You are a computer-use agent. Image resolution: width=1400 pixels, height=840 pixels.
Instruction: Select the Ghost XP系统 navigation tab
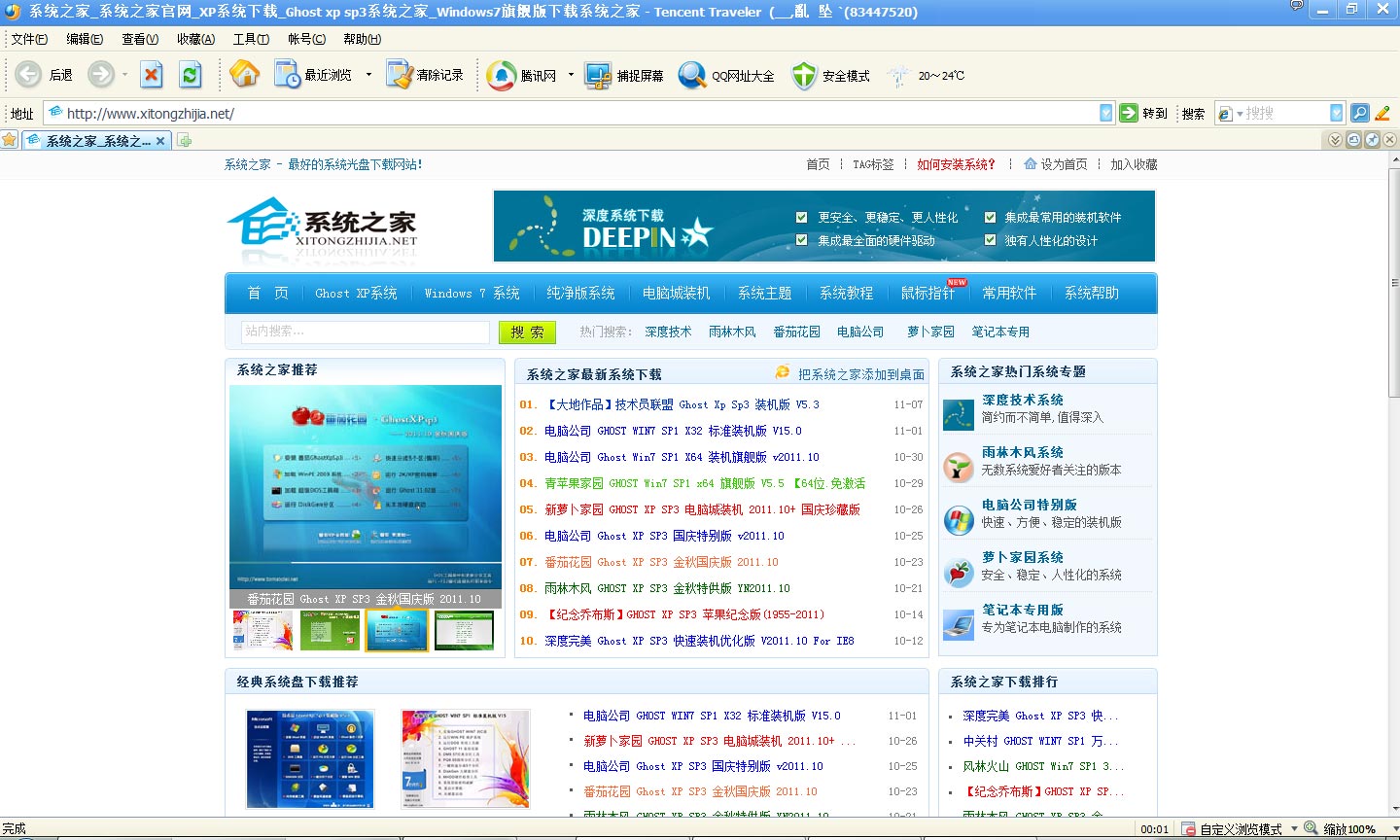click(356, 293)
